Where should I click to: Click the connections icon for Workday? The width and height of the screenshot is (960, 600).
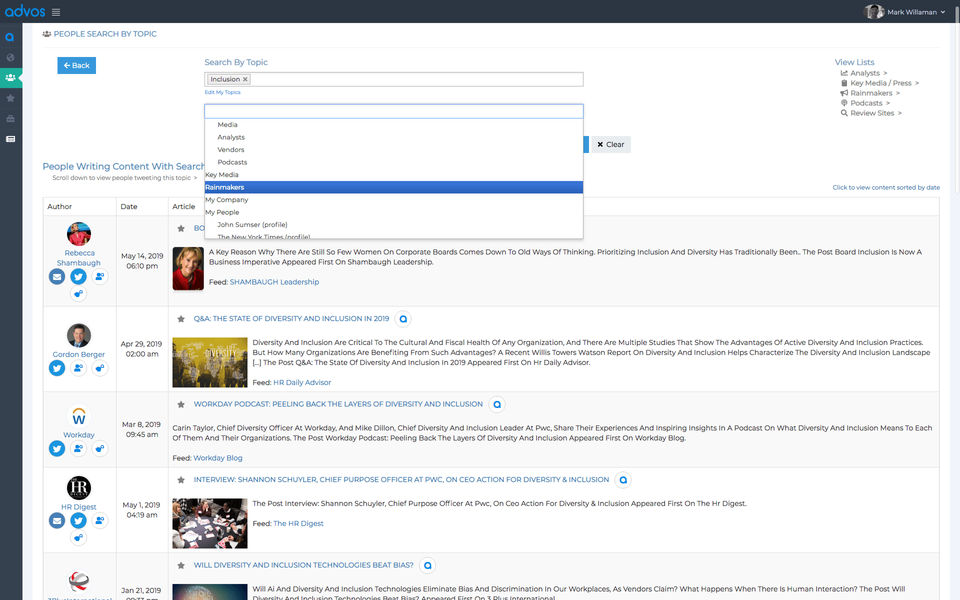click(x=100, y=449)
